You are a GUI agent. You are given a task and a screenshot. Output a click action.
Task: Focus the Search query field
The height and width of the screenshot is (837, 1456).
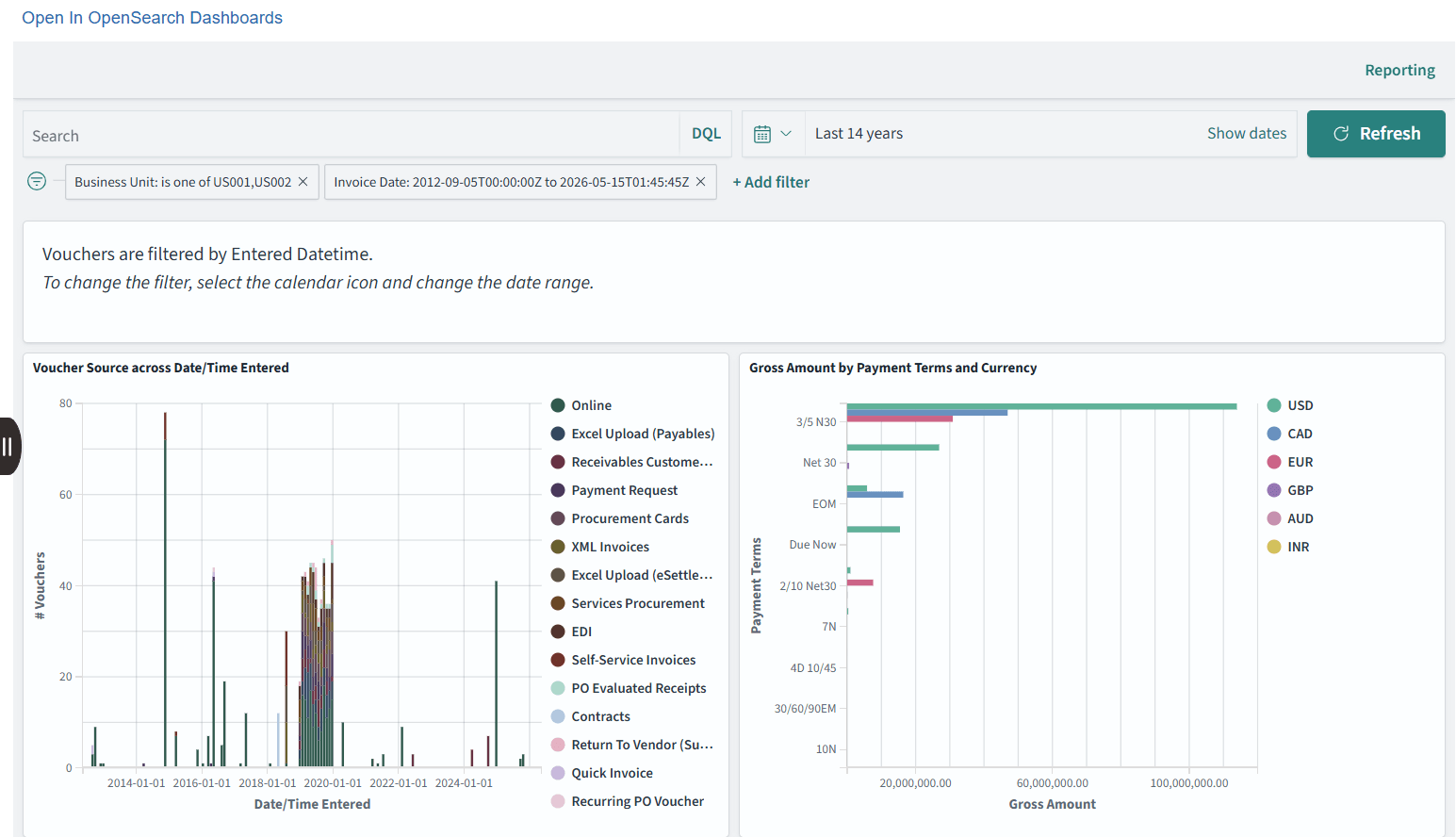[x=351, y=135]
